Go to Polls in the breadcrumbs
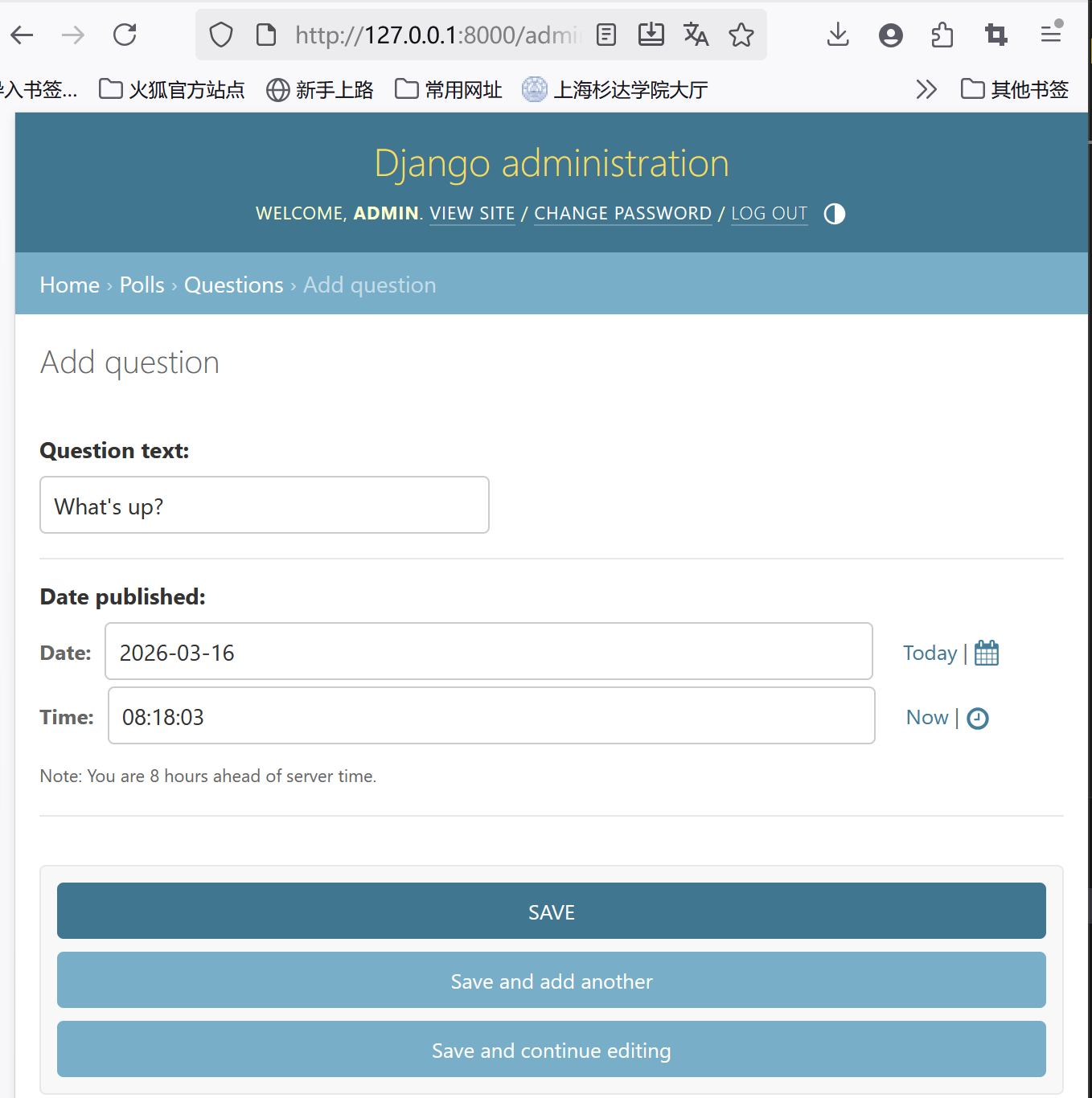Image resolution: width=1092 pixels, height=1098 pixels. coord(142,285)
